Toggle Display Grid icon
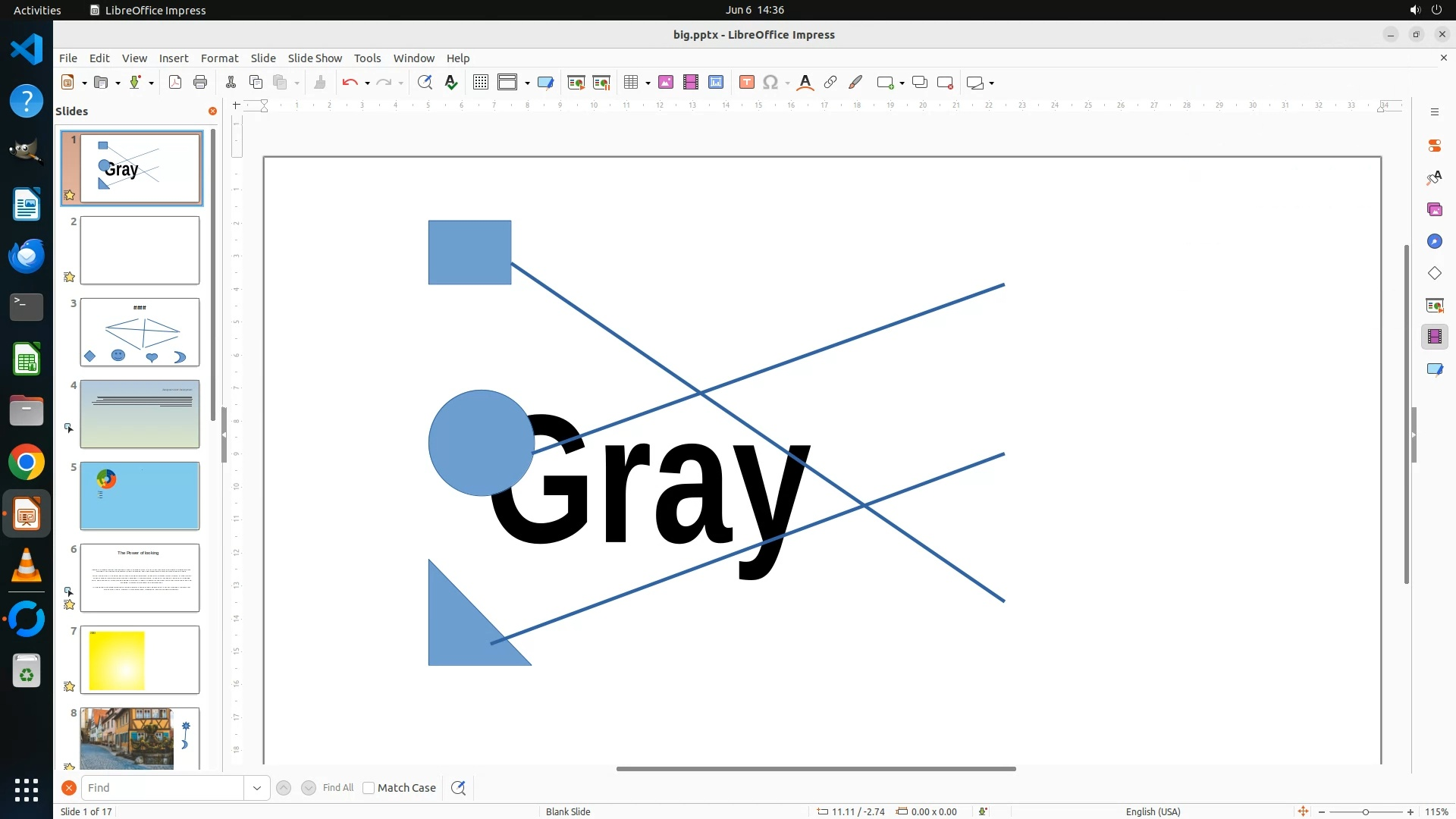Image resolution: width=1456 pixels, height=819 pixels. 480,83
